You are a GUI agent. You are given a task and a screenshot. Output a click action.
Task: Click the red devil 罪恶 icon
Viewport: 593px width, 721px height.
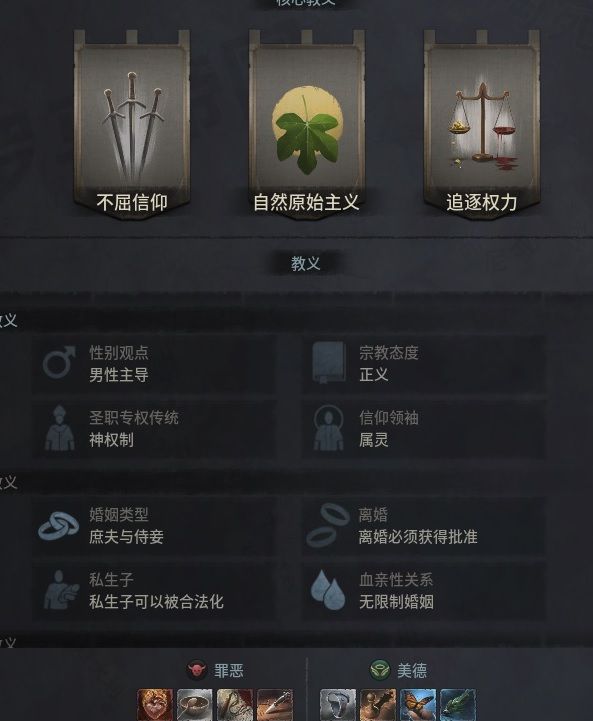[197, 670]
